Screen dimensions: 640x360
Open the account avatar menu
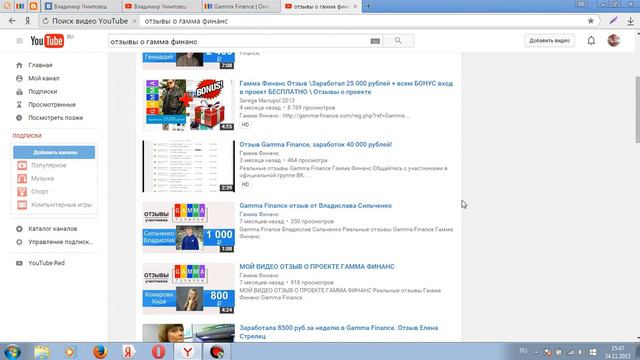tap(613, 40)
